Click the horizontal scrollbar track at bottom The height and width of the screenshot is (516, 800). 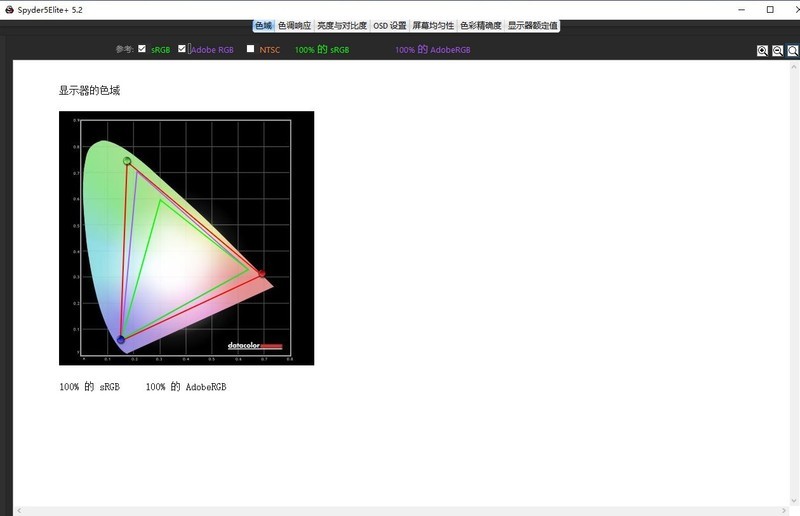(x=400, y=510)
